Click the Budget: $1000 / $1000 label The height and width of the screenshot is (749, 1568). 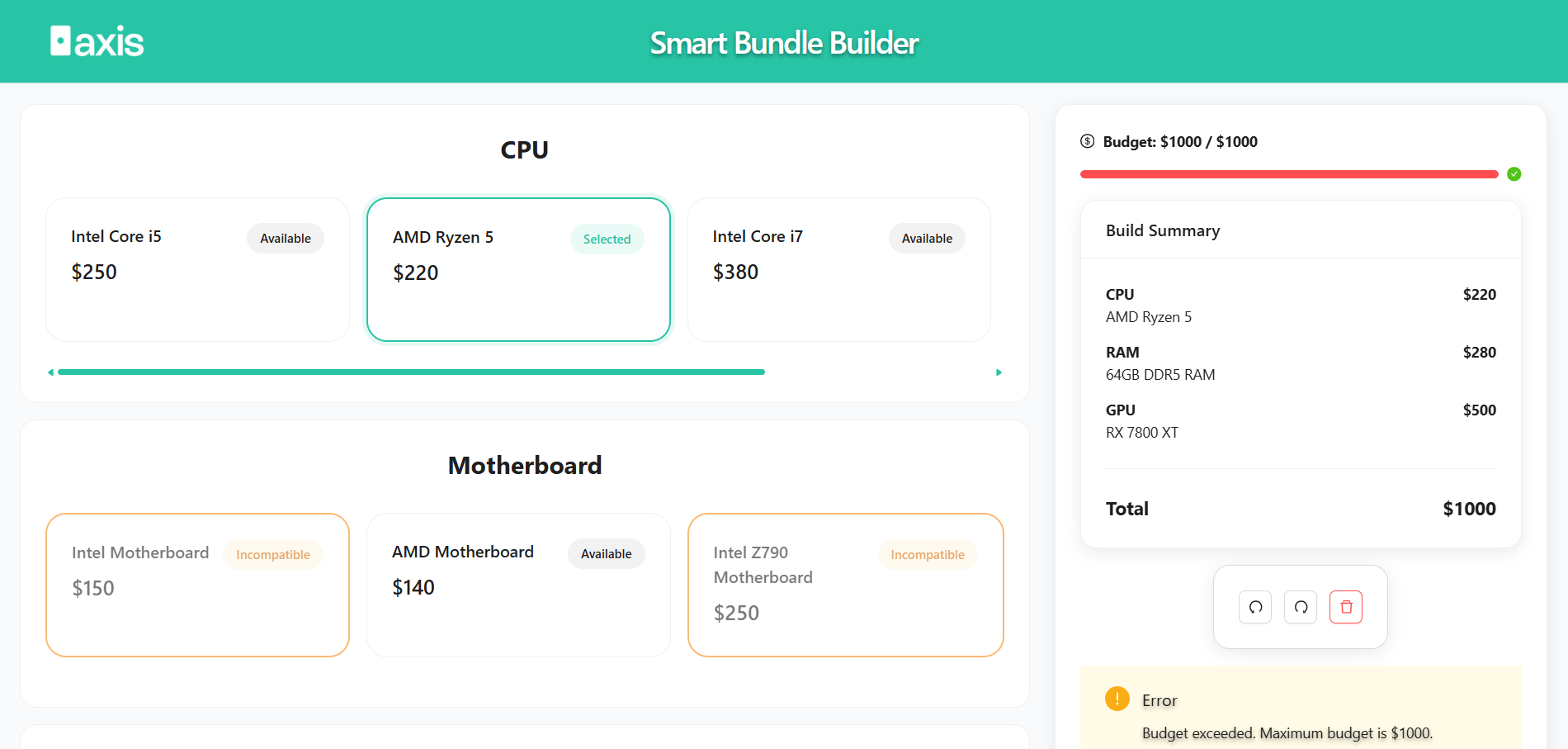pyautogui.click(x=1180, y=142)
